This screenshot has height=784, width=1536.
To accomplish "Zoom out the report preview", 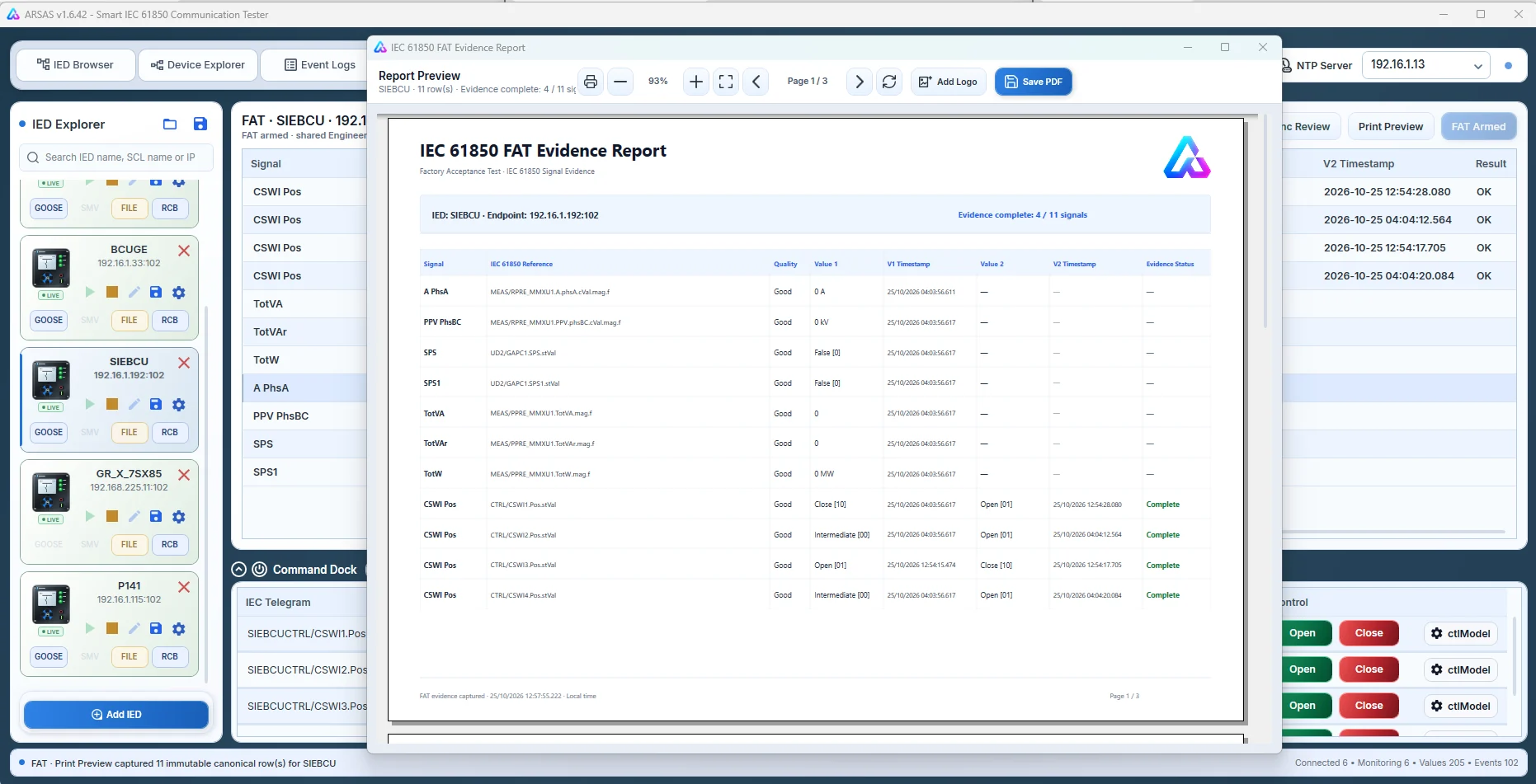I will (x=620, y=82).
